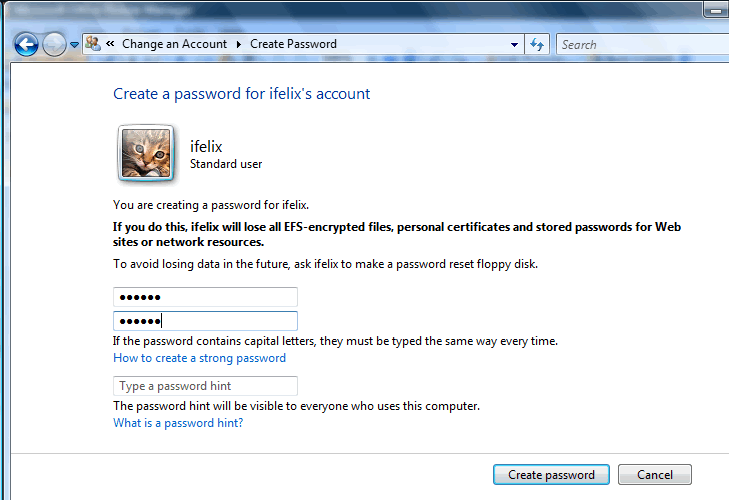Click the User Accounts icon in address bar
Image resolution: width=729 pixels, height=500 pixels.
(93, 44)
